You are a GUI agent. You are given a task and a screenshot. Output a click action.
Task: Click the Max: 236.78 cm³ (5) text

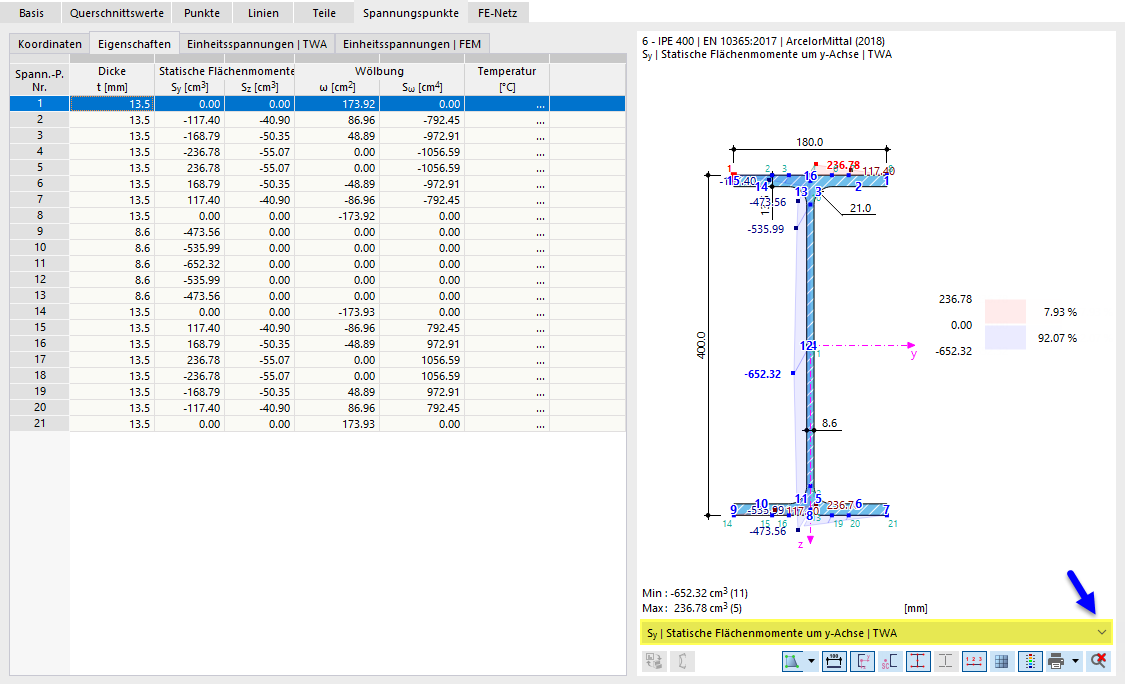(692, 608)
